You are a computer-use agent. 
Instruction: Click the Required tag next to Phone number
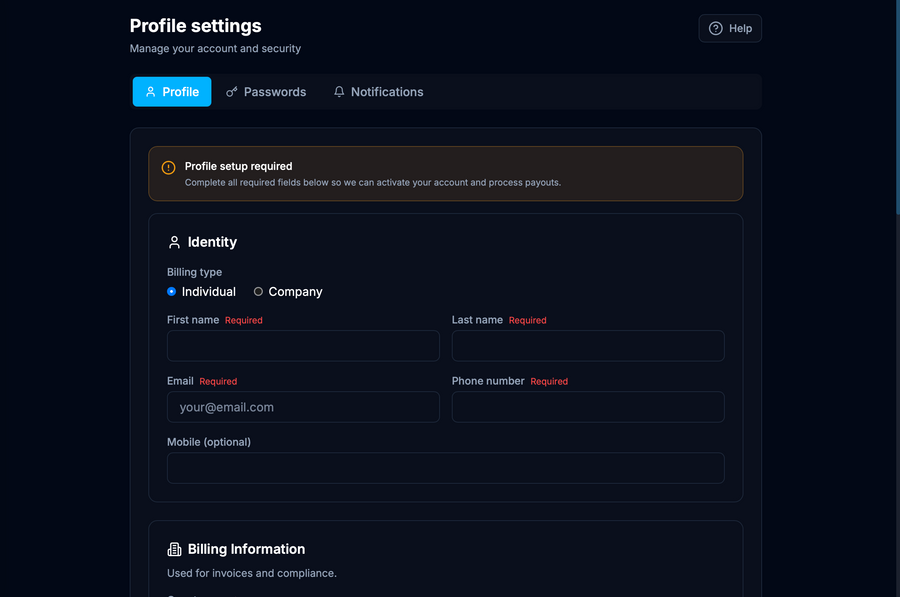(x=549, y=382)
